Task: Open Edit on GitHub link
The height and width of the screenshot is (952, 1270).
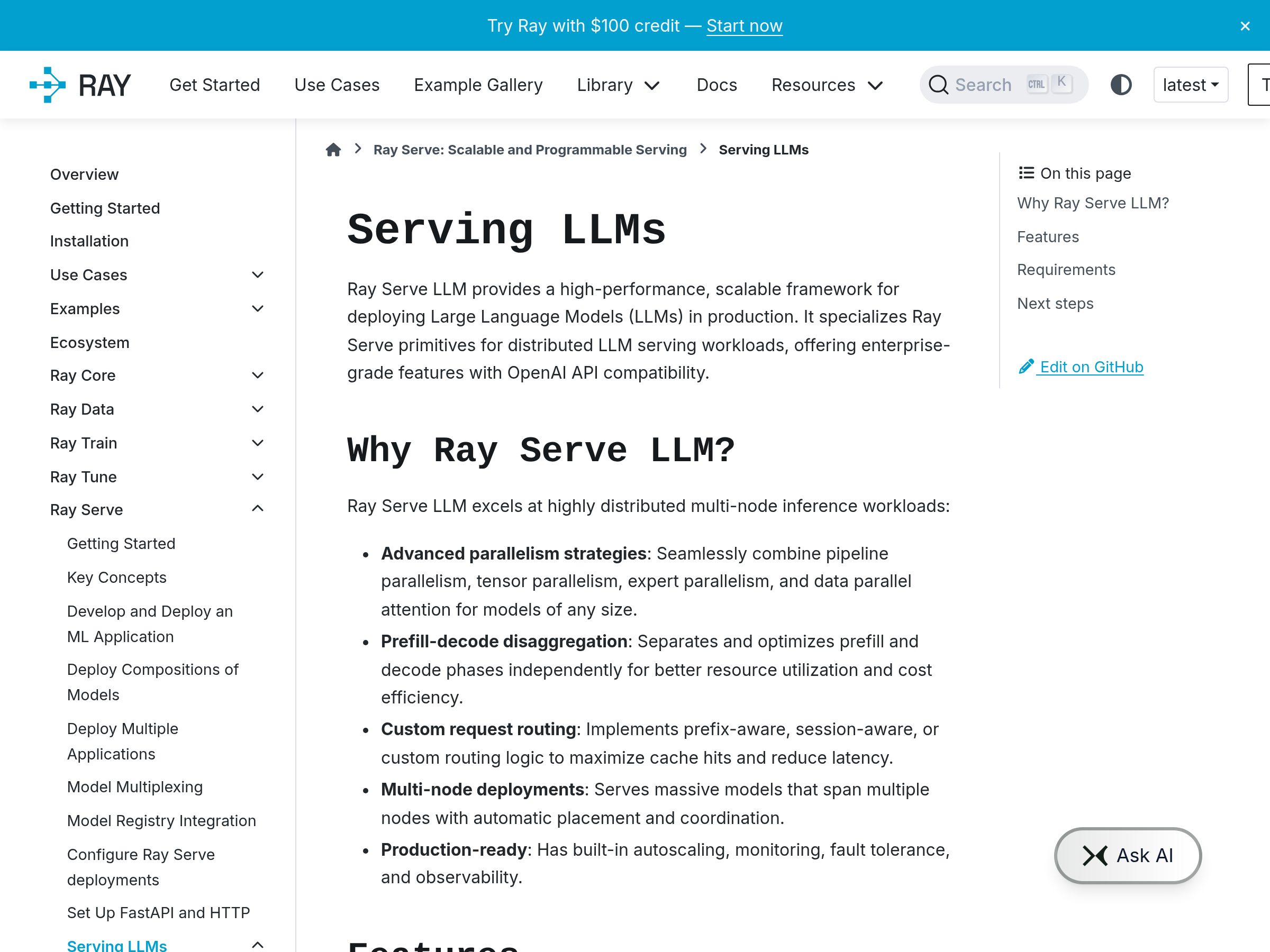Action: [1092, 367]
